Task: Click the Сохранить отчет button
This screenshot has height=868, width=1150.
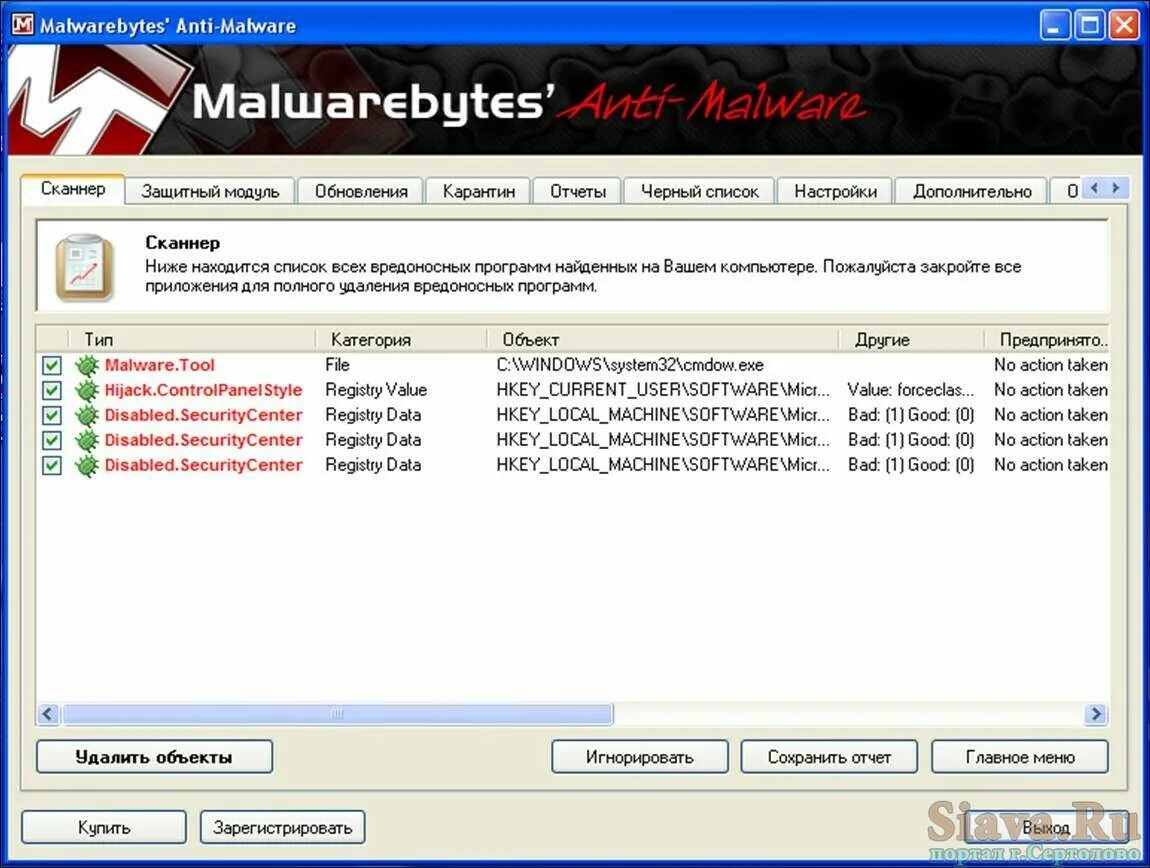Action: click(x=829, y=757)
